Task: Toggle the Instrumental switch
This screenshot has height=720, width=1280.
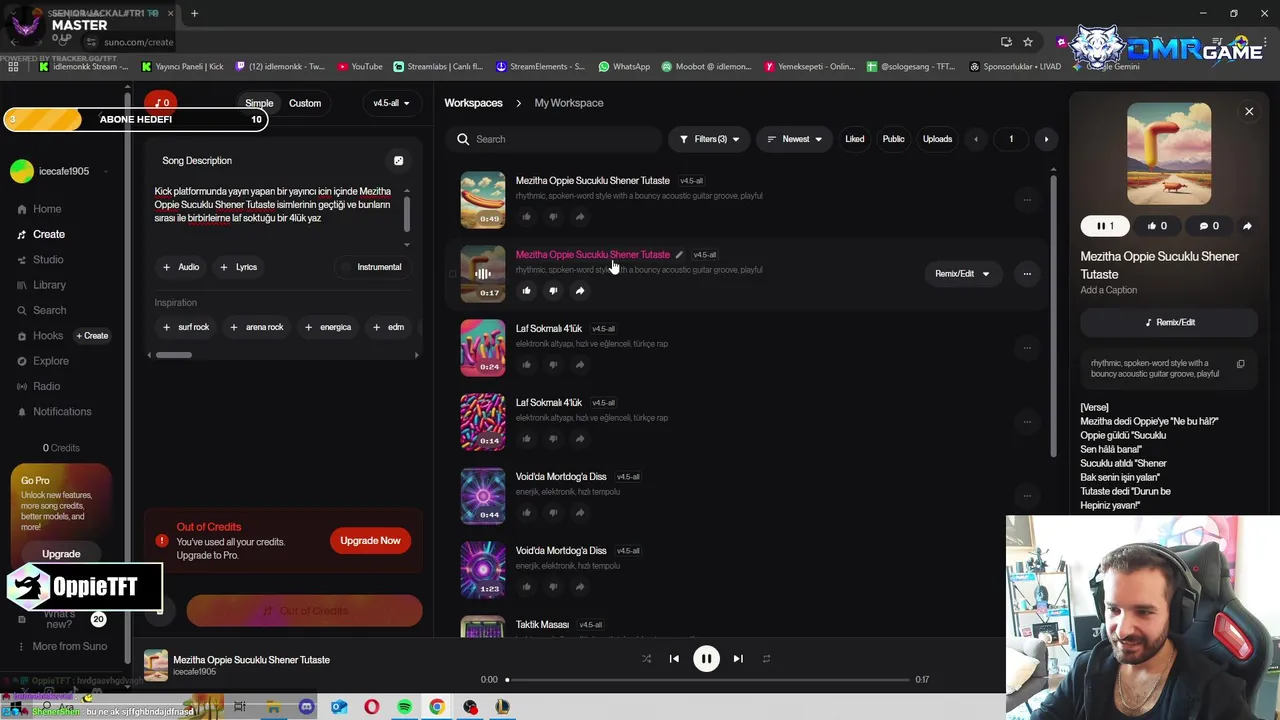Action: point(371,267)
